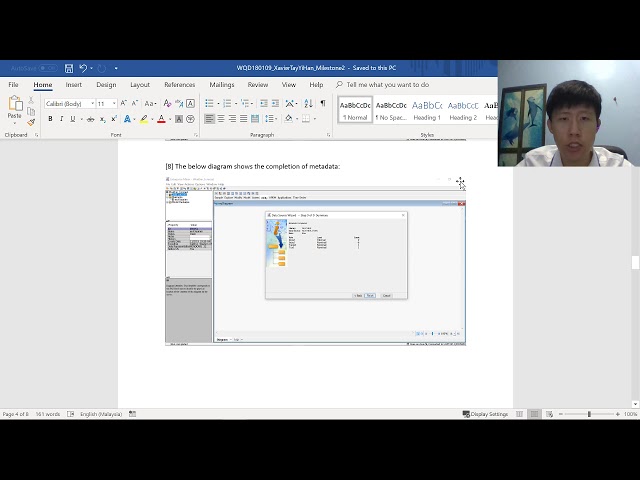Select the embedded metadata screenshot image
The width and height of the screenshot is (640, 480).
(316, 261)
